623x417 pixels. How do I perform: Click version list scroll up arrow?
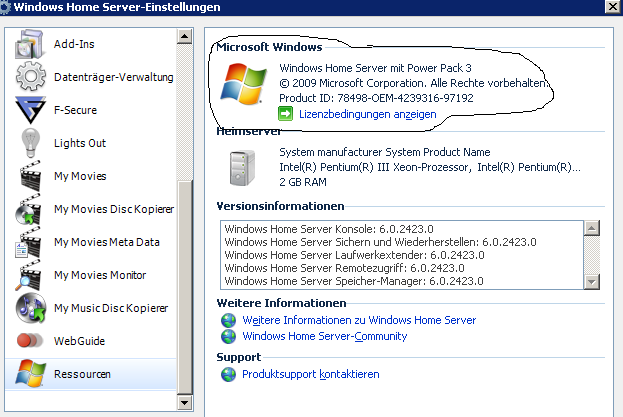click(592, 228)
